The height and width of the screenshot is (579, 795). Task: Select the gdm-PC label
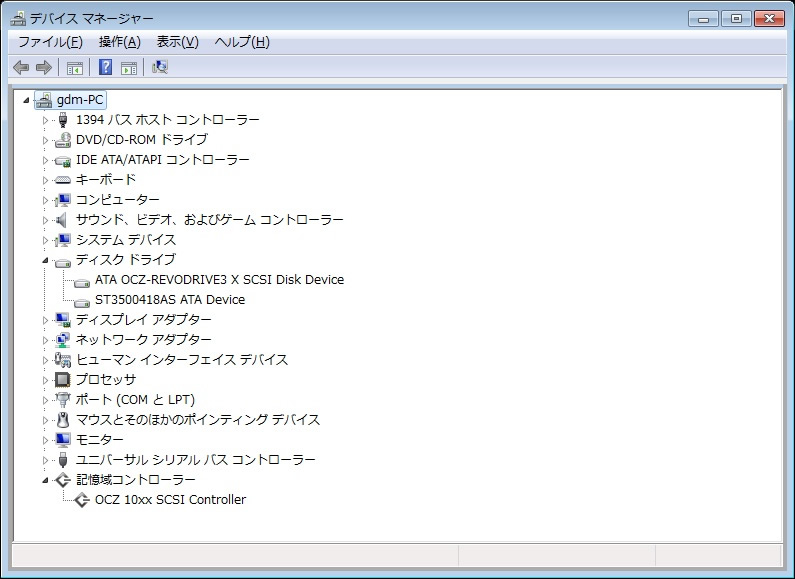[x=80, y=100]
